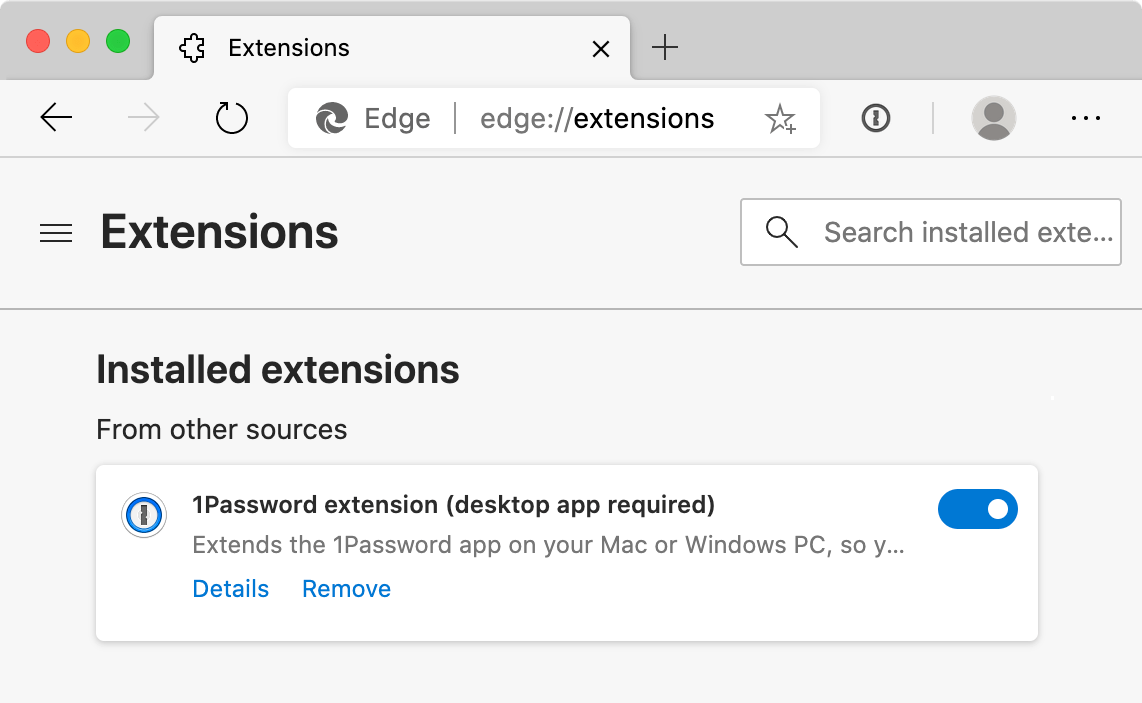The image size is (1142, 703).
Task: Open the 1Password toolbar extension icon
Action: click(875, 118)
